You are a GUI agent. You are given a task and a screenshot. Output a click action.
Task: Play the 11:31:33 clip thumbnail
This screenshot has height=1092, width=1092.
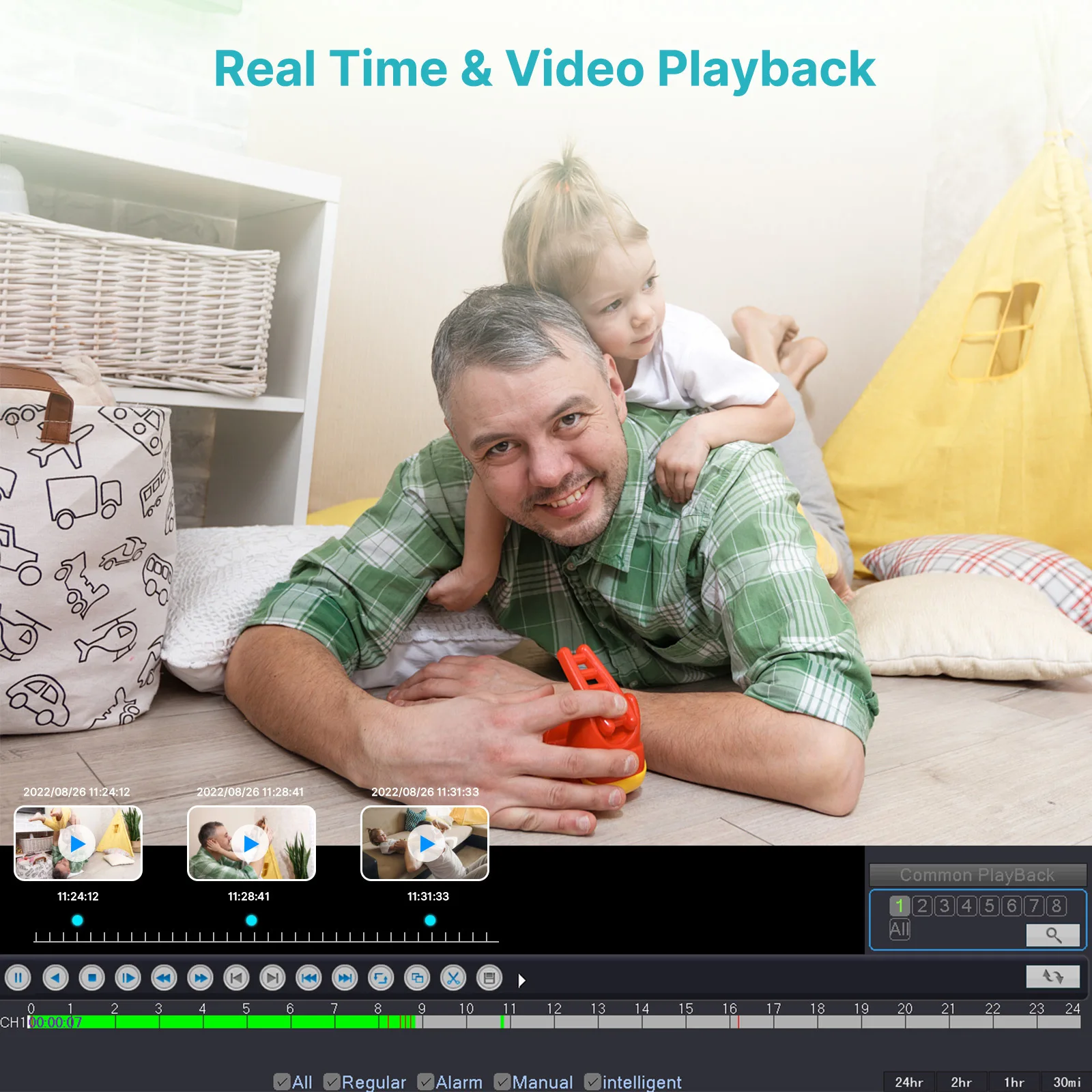(425, 844)
